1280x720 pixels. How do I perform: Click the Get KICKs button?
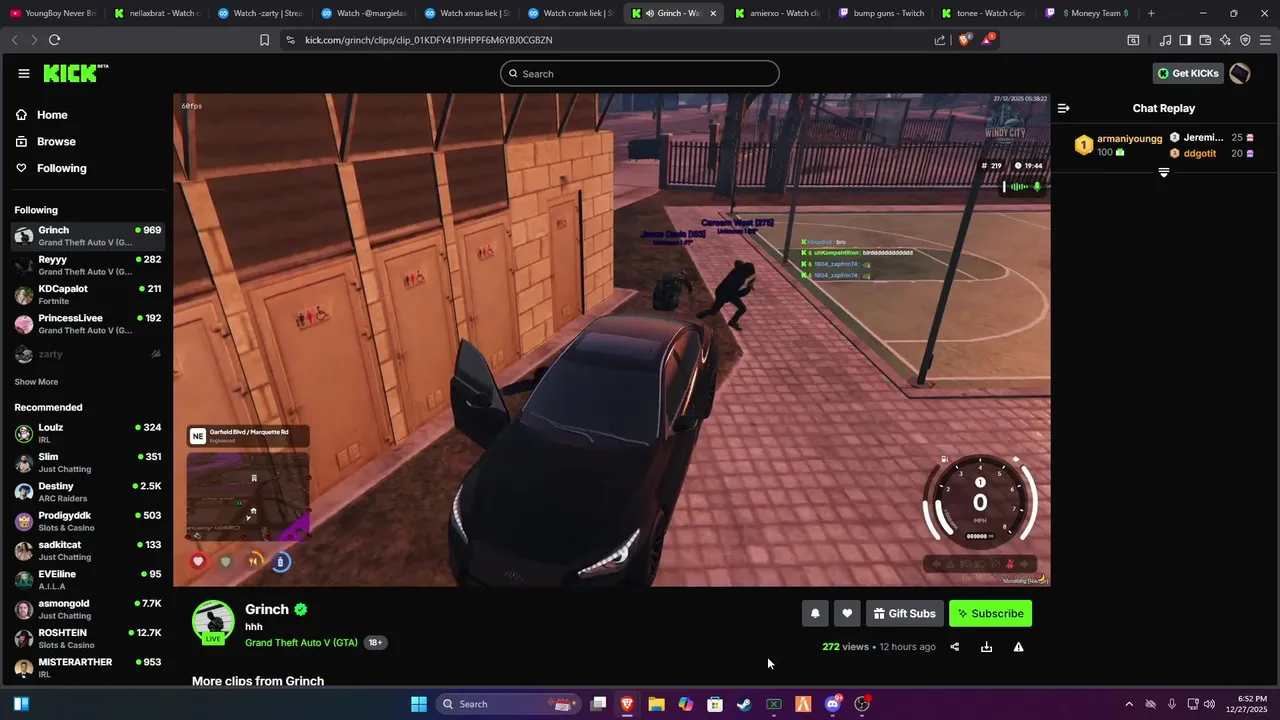pyautogui.click(x=1188, y=73)
